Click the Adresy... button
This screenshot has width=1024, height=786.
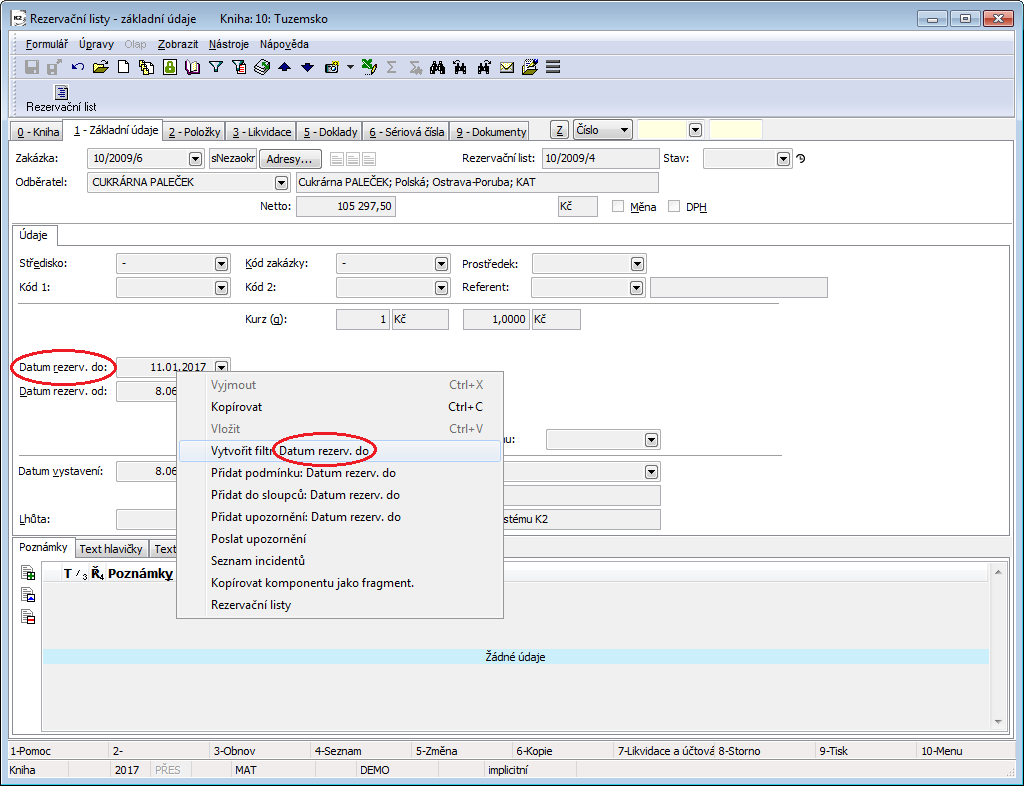coord(290,158)
